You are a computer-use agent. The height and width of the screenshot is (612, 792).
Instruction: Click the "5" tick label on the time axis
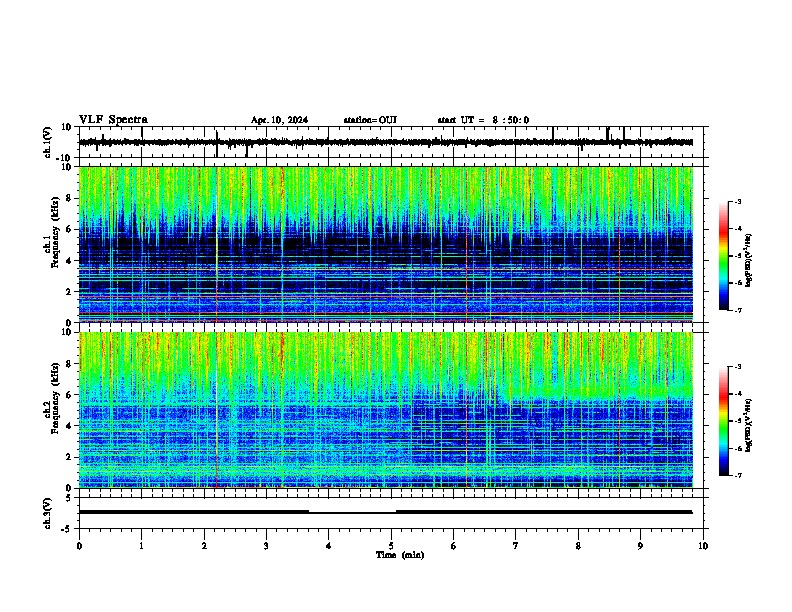tap(391, 546)
